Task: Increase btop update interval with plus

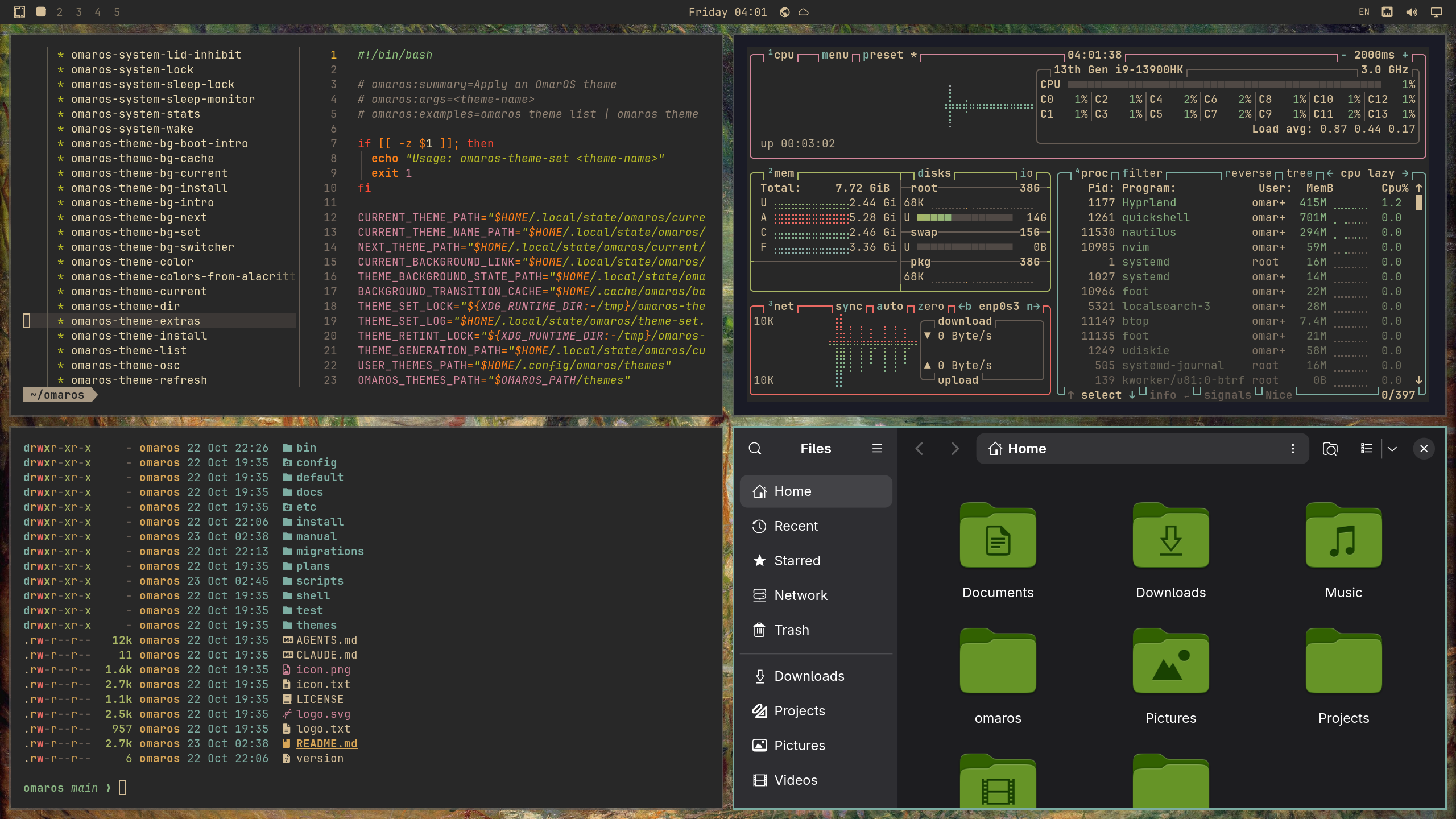Action: pos(1405,55)
